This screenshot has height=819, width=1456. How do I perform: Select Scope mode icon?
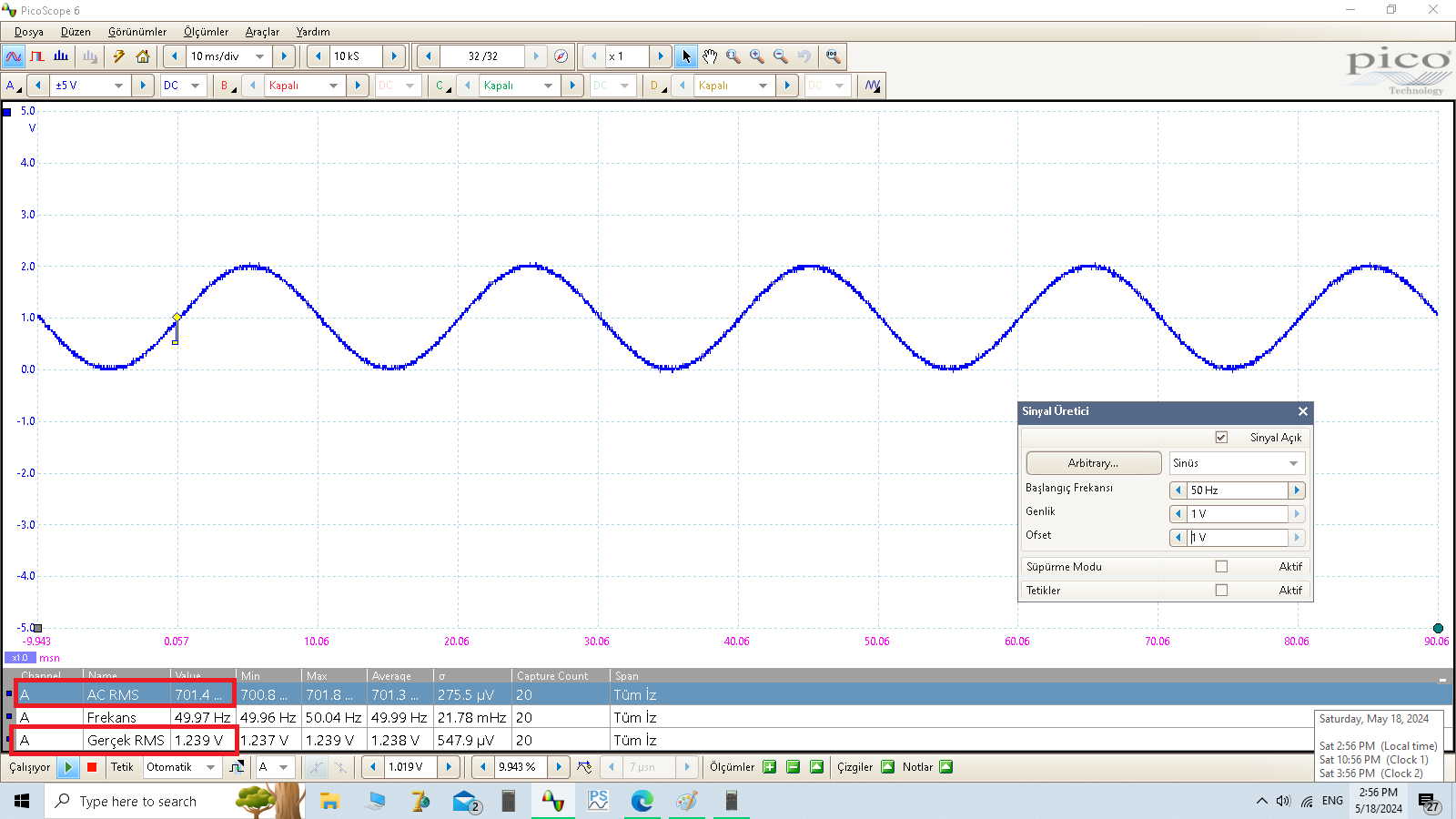pyautogui.click(x=14, y=56)
